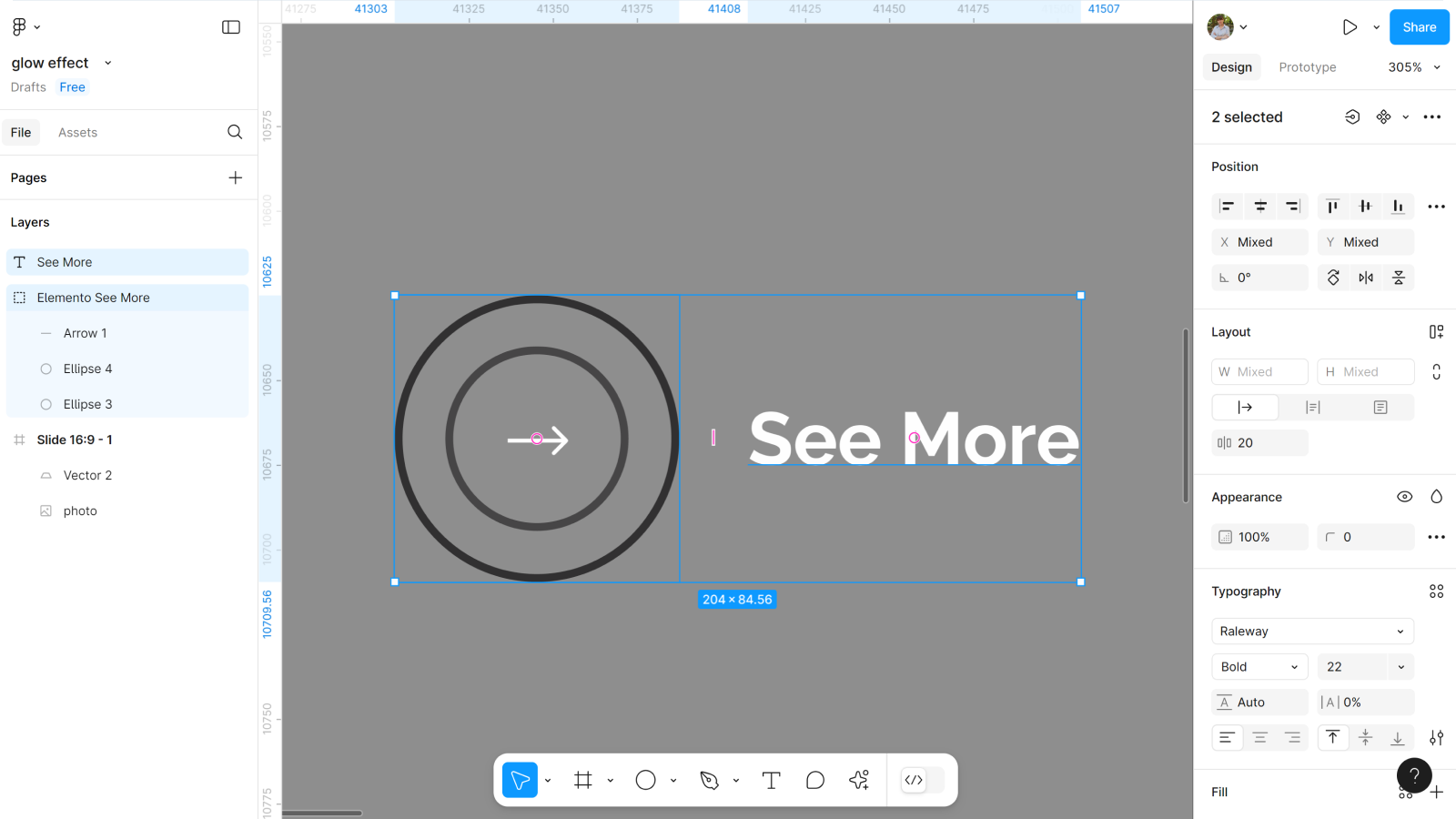
Task: Select the Comment tool in bottom toolbar
Action: pyautogui.click(x=815, y=780)
